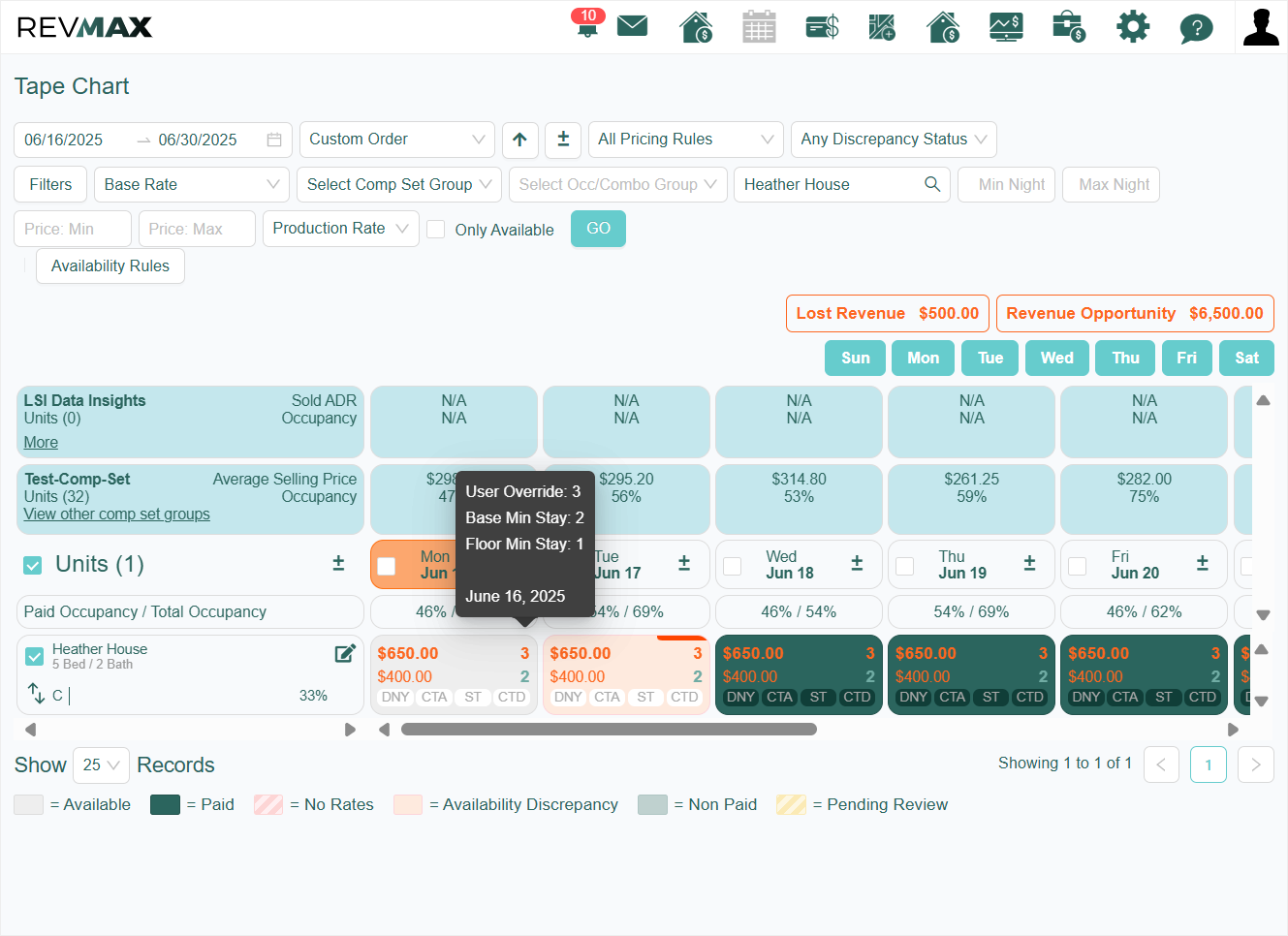Screen dimensions: 1288x936
Task: Open the monitor revenue chart icon
Action: [x=1006, y=26]
